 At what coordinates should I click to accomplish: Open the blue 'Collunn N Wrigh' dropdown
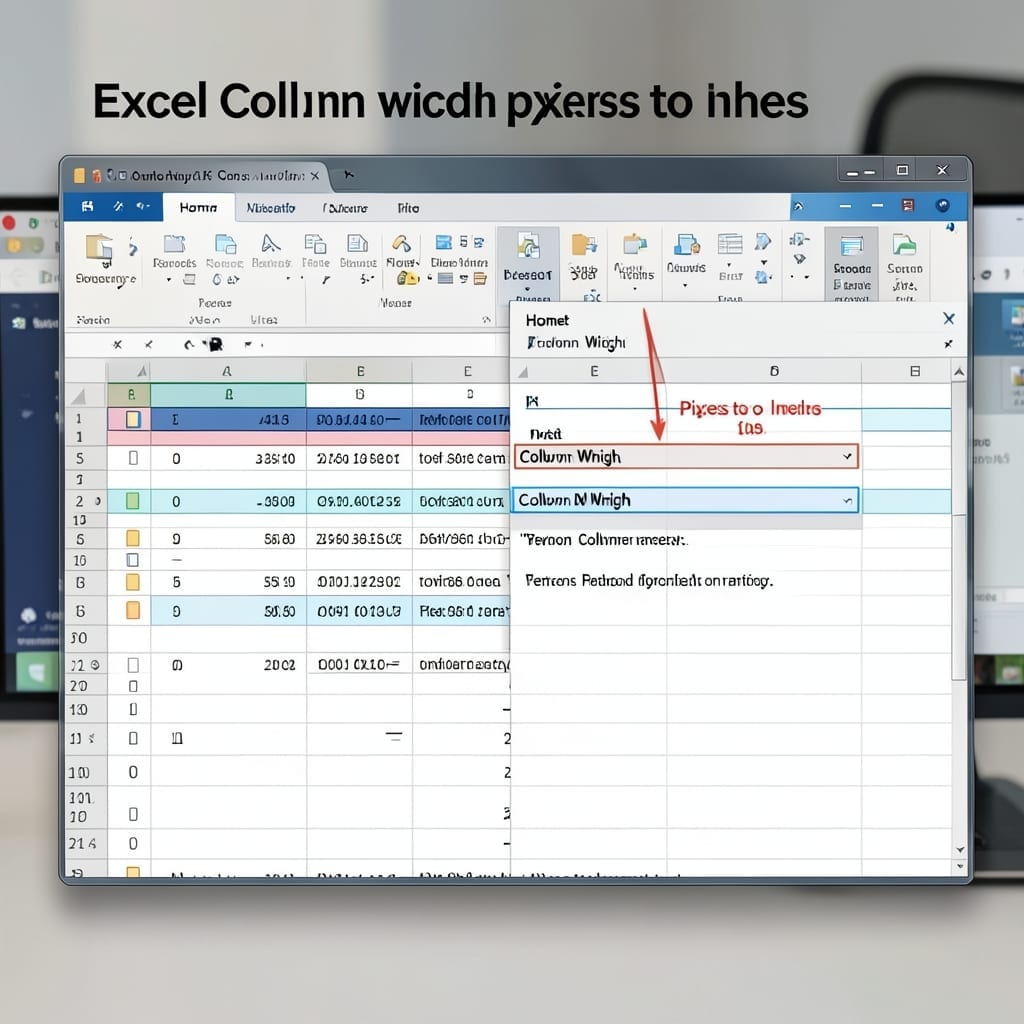click(684, 500)
